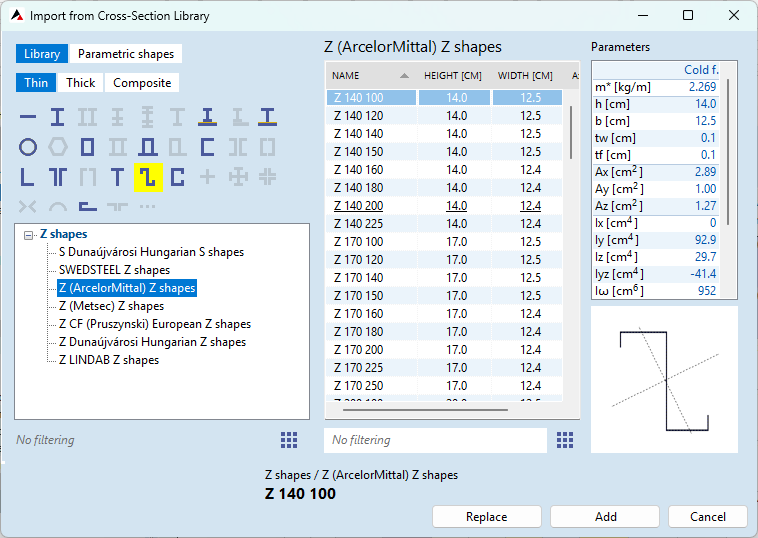Viewport: 758px width, 538px height.
Task: Click the section table horizontal scrollbar
Action: [425, 410]
